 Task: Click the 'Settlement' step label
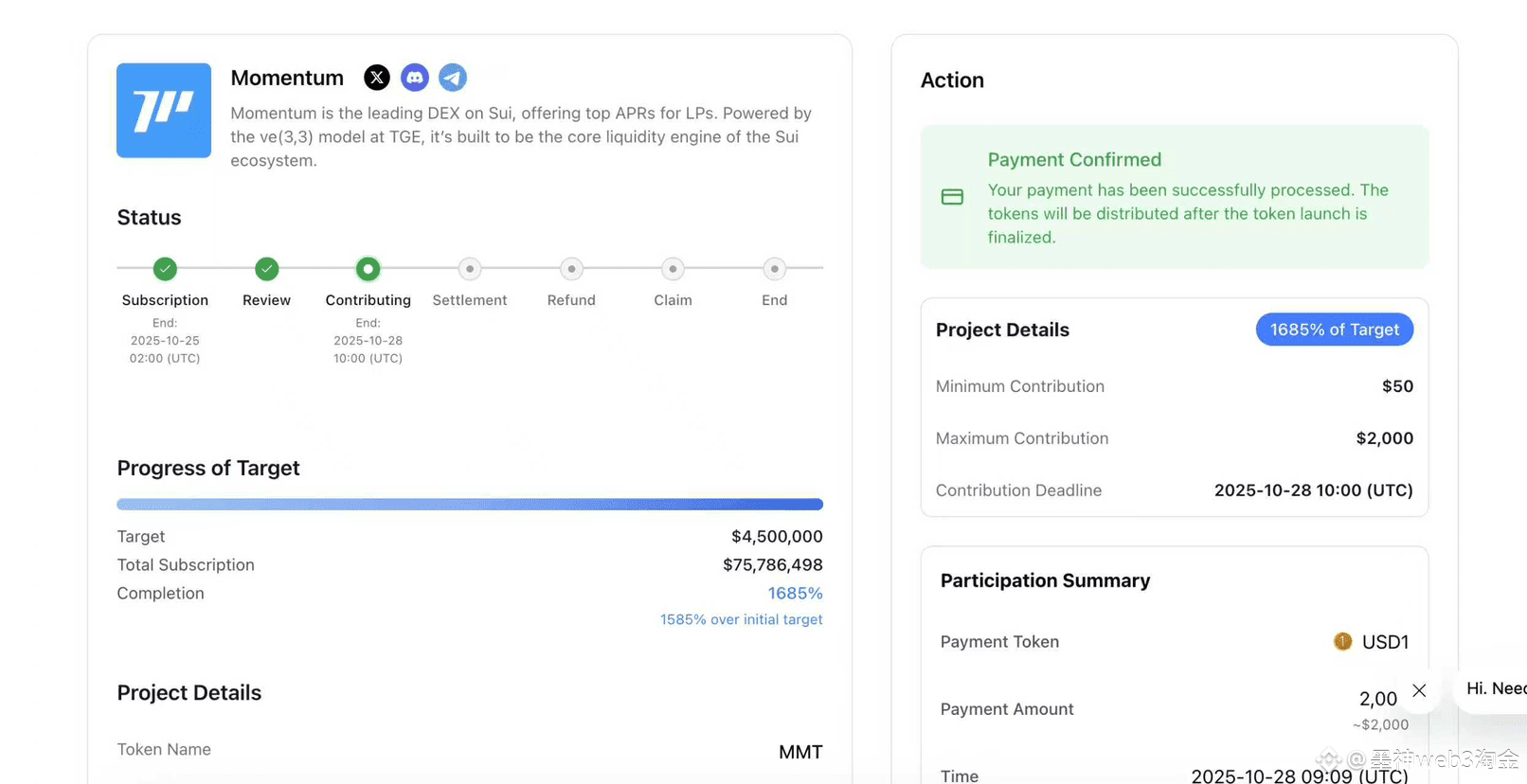tap(470, 300)
